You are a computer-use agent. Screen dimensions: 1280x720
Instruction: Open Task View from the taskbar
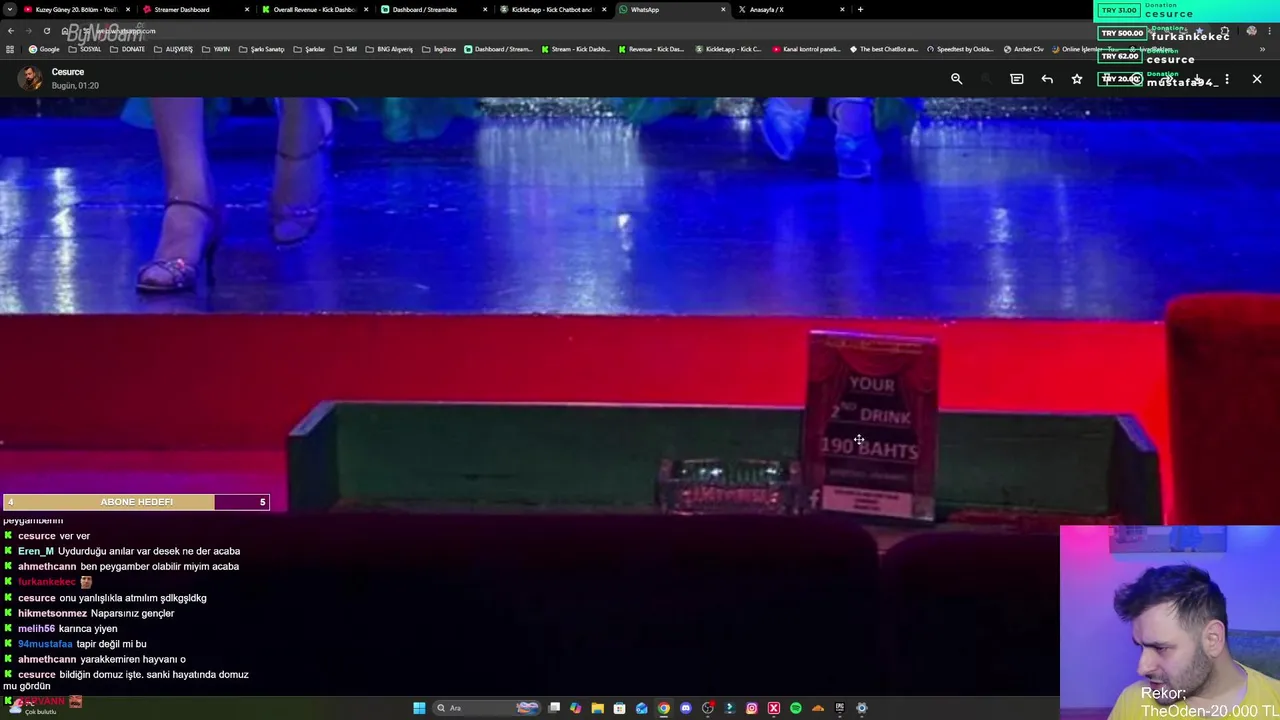(554, 708)
